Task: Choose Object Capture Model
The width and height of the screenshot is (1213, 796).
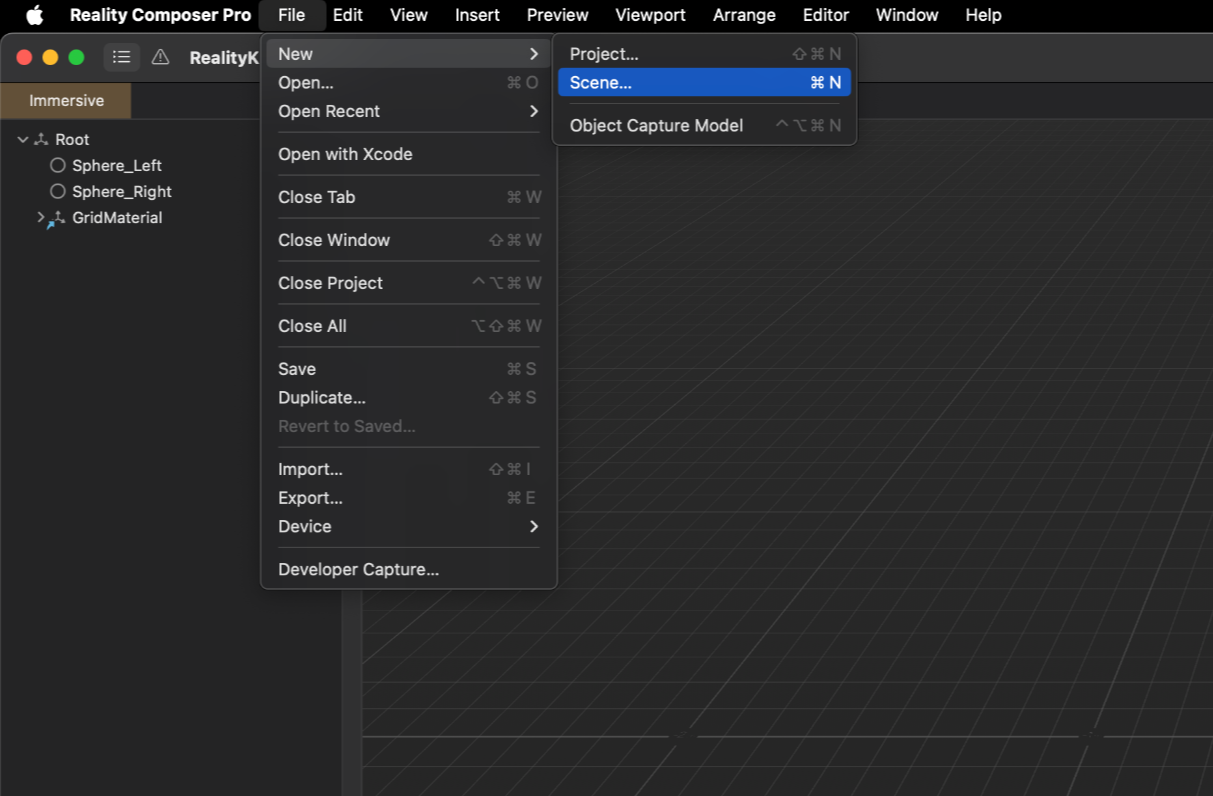Action: click(704, 126)
